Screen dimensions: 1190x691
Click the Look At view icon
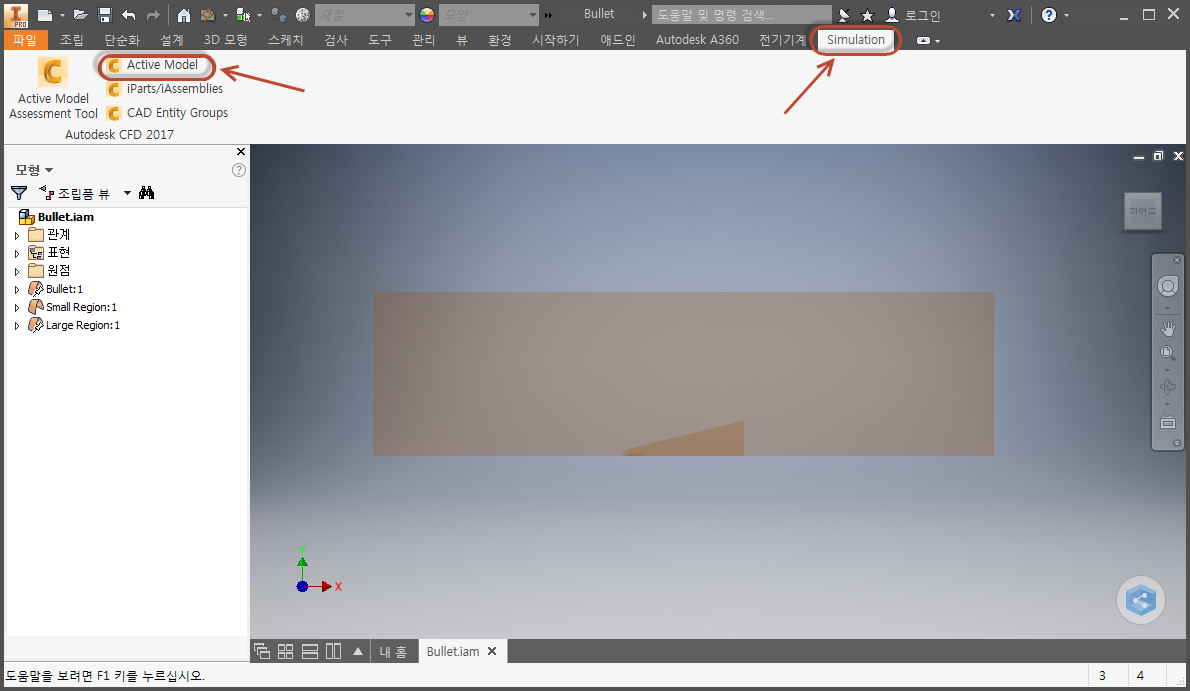[1167, 421]
